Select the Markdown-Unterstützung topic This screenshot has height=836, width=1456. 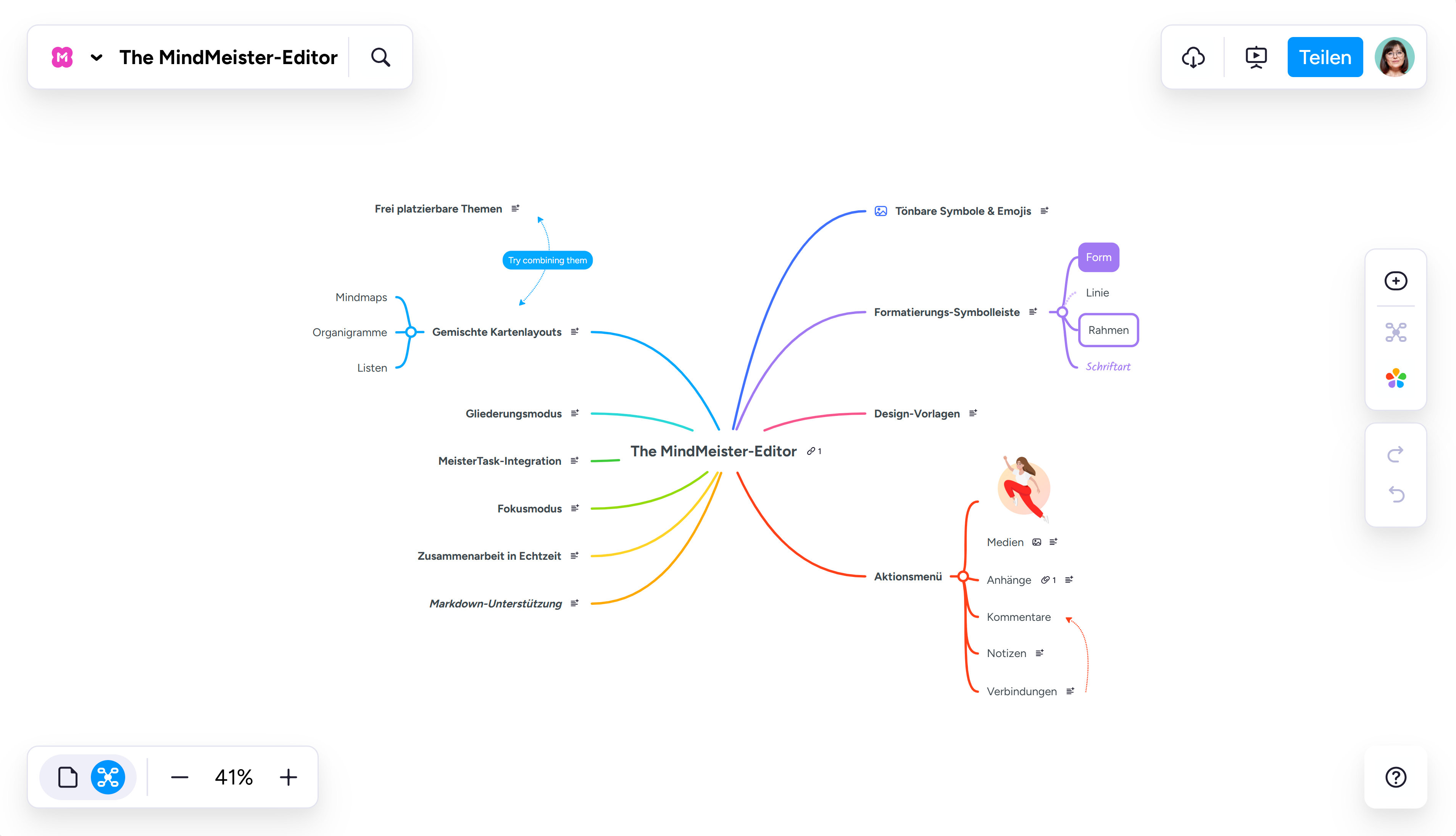(495, 604)
